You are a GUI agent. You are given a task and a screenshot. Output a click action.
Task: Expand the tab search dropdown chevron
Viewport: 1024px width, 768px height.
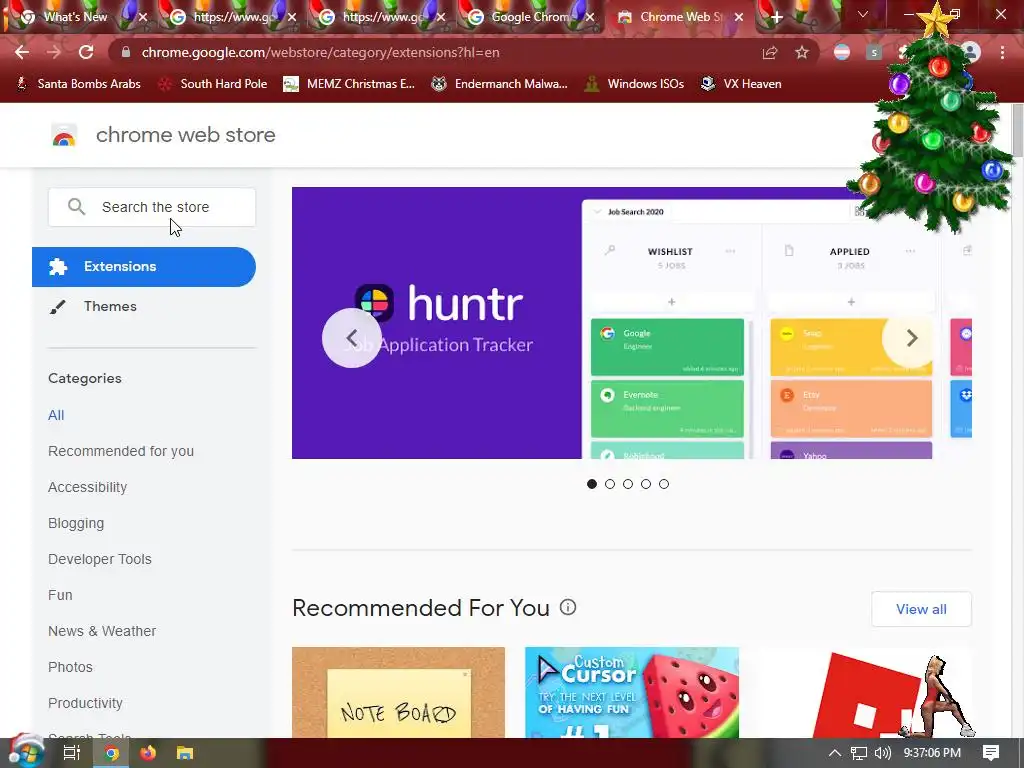click(863, 14)
